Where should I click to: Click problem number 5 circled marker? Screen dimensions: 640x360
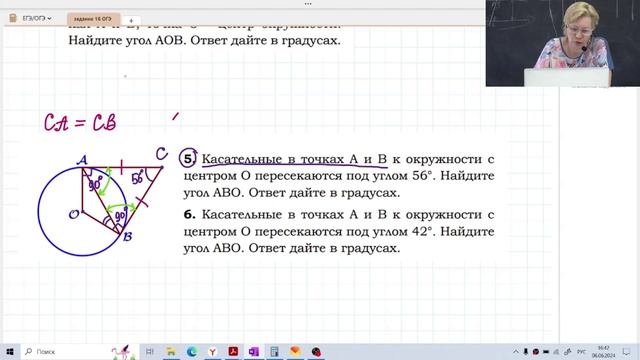pos(188,158)
